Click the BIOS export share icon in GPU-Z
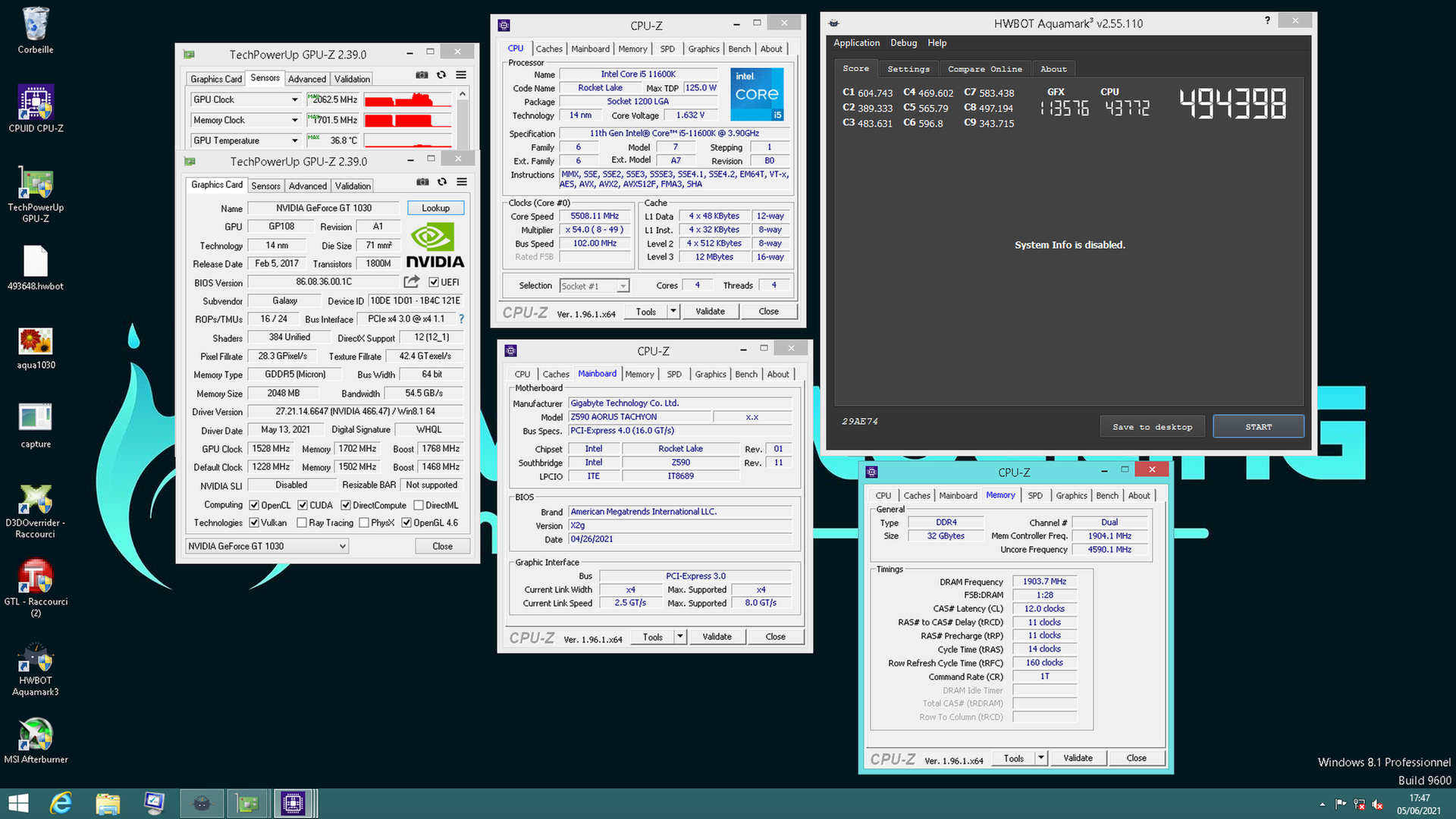The image size is (1456, 819). tap(411, 281)
